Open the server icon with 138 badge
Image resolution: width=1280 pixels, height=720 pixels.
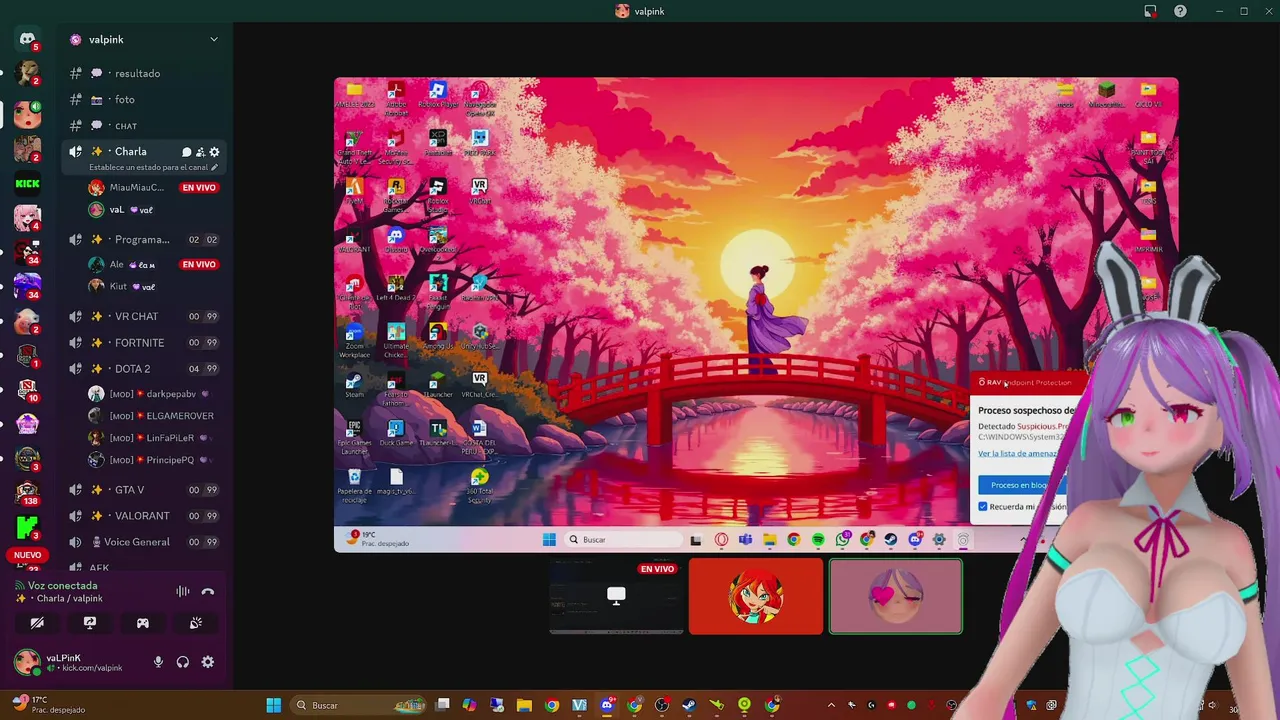coord(27,492)
